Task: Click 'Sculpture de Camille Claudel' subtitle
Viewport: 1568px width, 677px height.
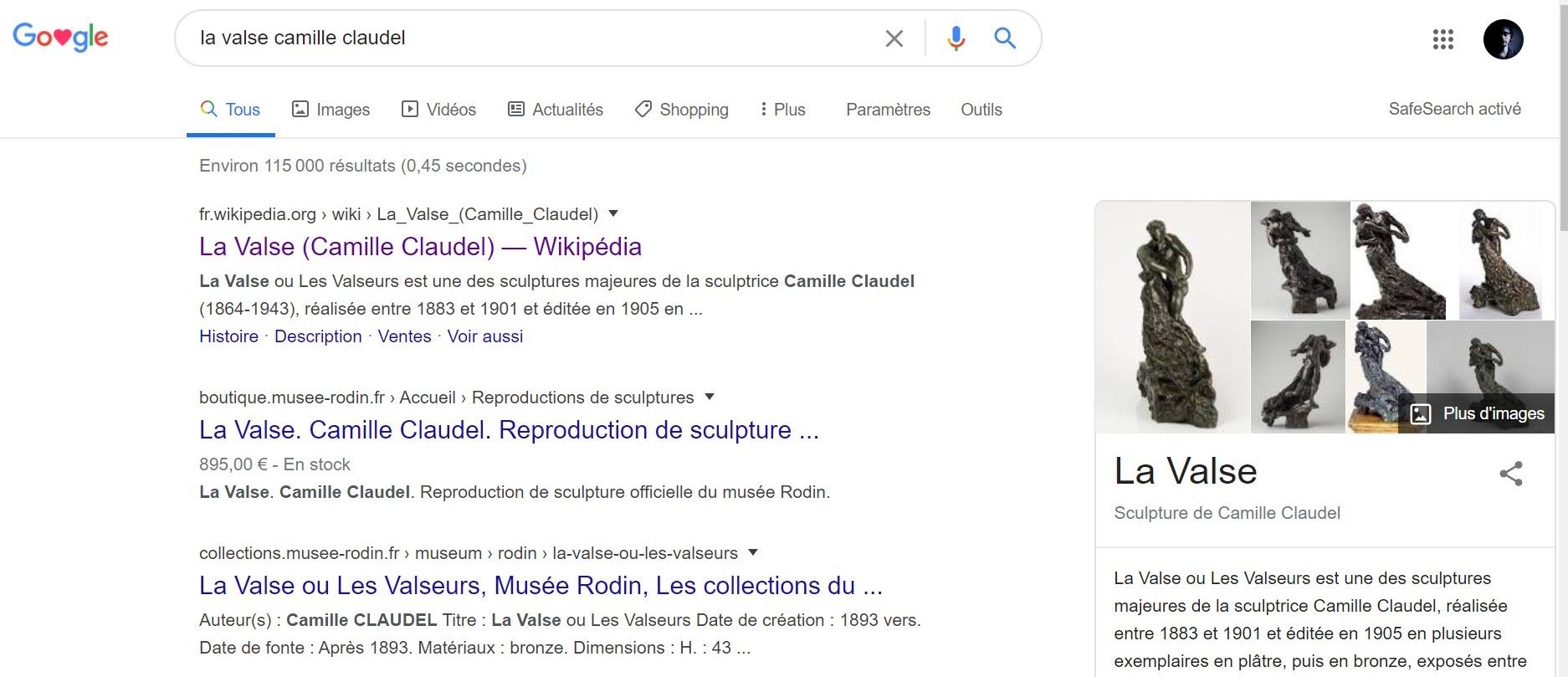Action: (1227, 513)
